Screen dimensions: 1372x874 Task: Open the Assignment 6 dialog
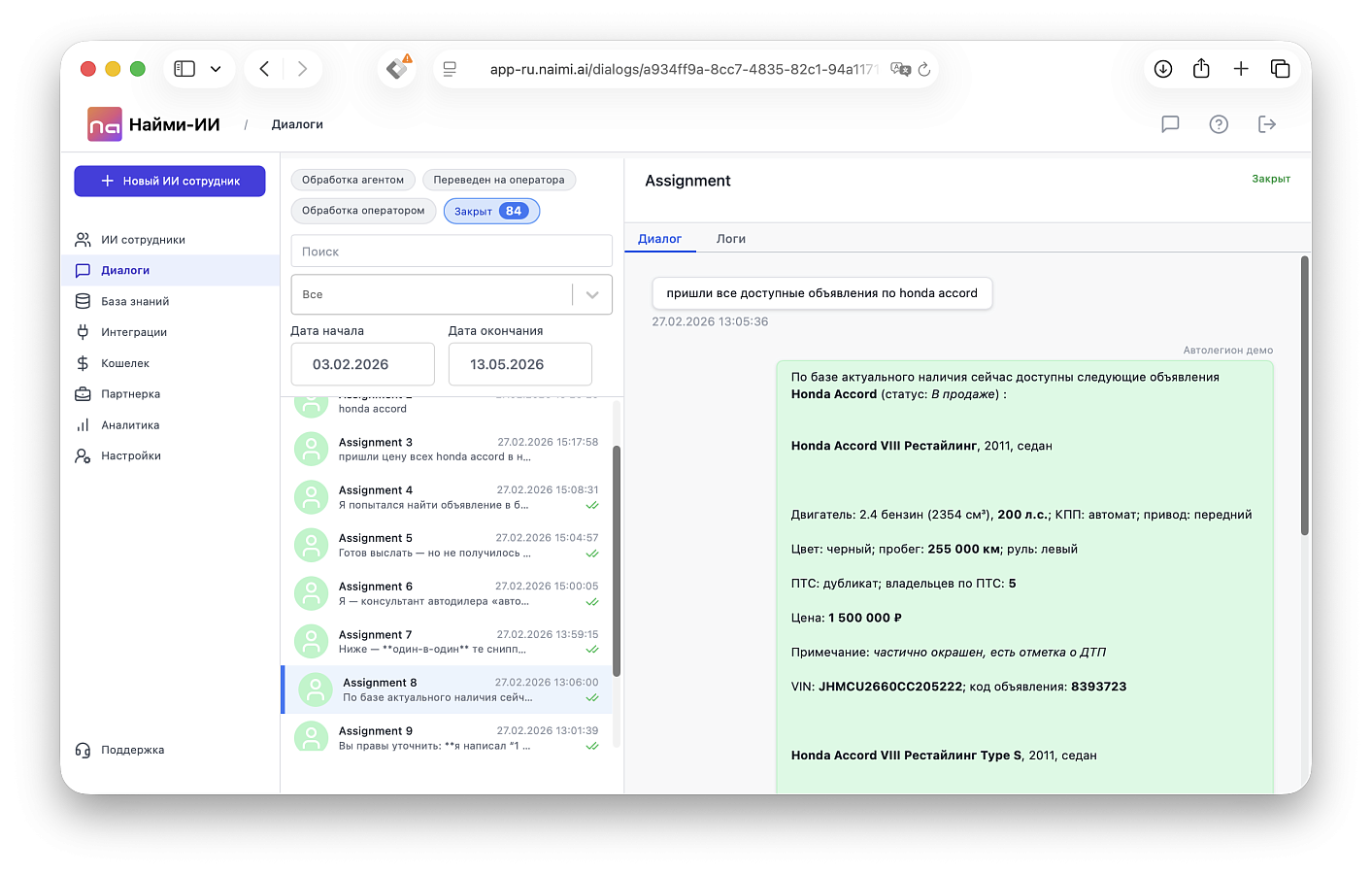[x=447, y=593]
